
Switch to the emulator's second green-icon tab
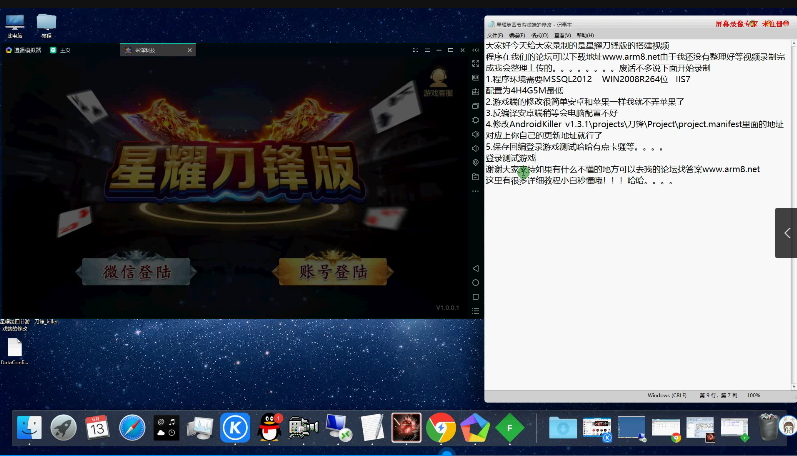pyautogui.click(x=60, y=50)
